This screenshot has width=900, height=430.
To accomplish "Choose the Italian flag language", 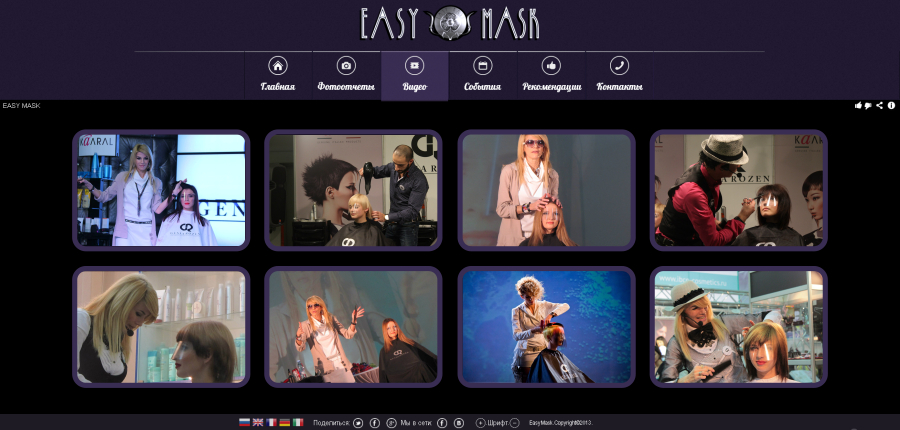I will point(298,422).
